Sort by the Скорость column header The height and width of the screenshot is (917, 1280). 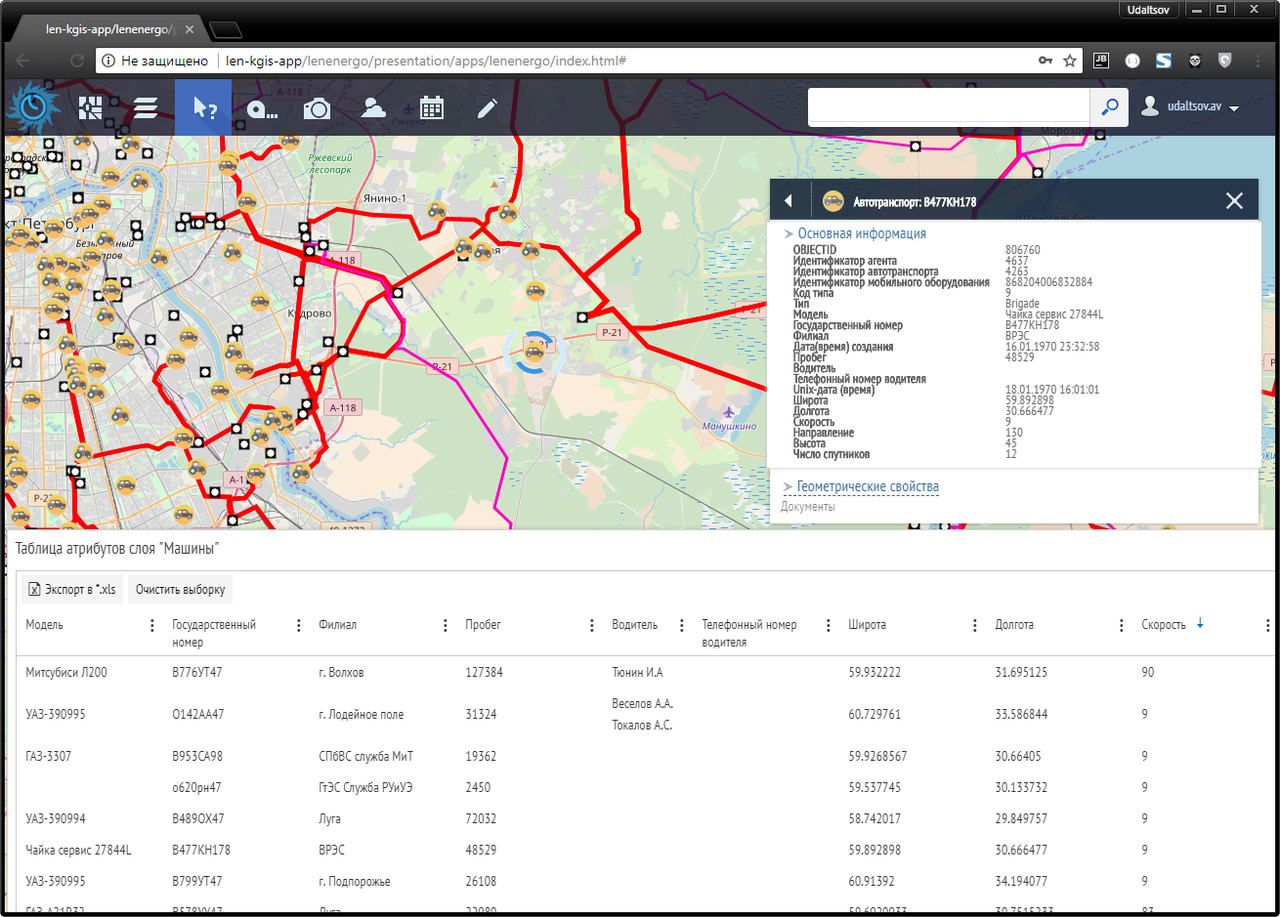click(x=1164, y=625)
